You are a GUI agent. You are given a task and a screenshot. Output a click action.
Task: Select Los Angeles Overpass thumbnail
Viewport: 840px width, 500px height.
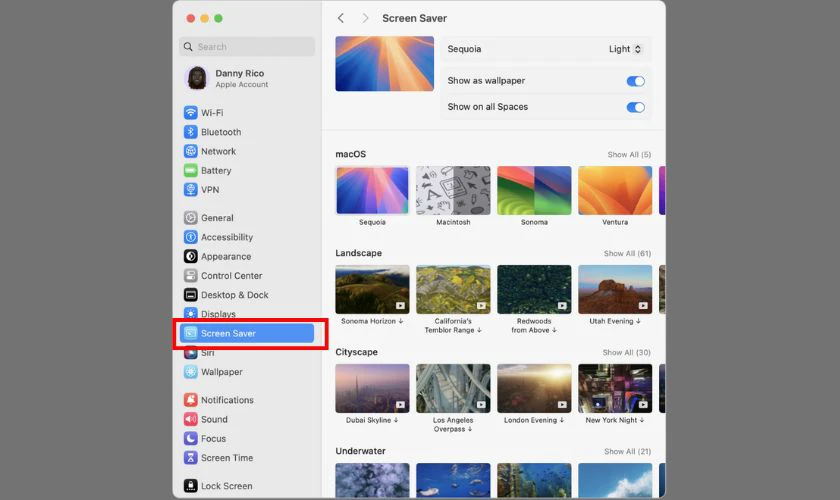pyautogui.click(x=453, y=389)
